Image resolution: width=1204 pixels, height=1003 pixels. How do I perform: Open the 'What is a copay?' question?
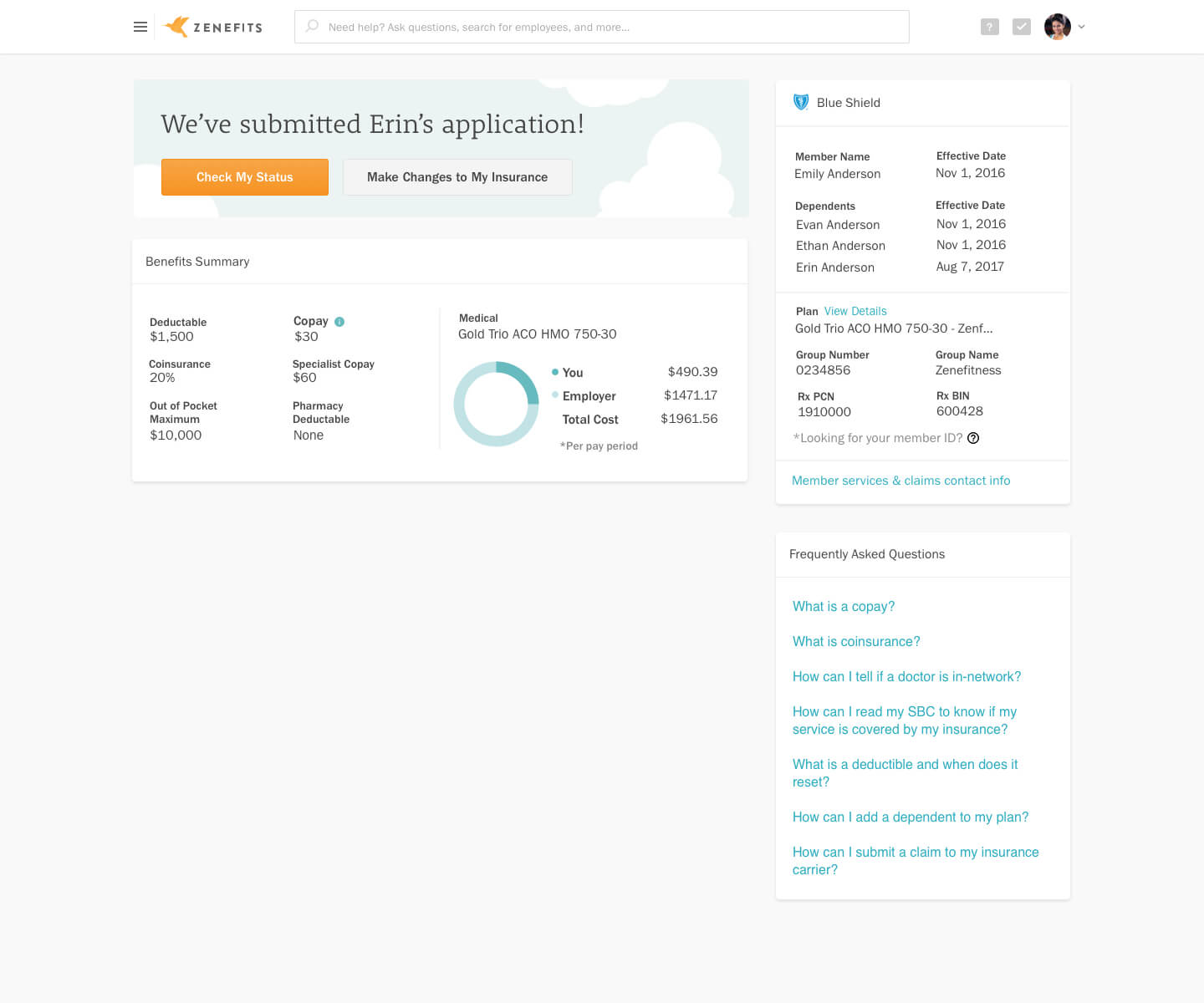(844, 607)
